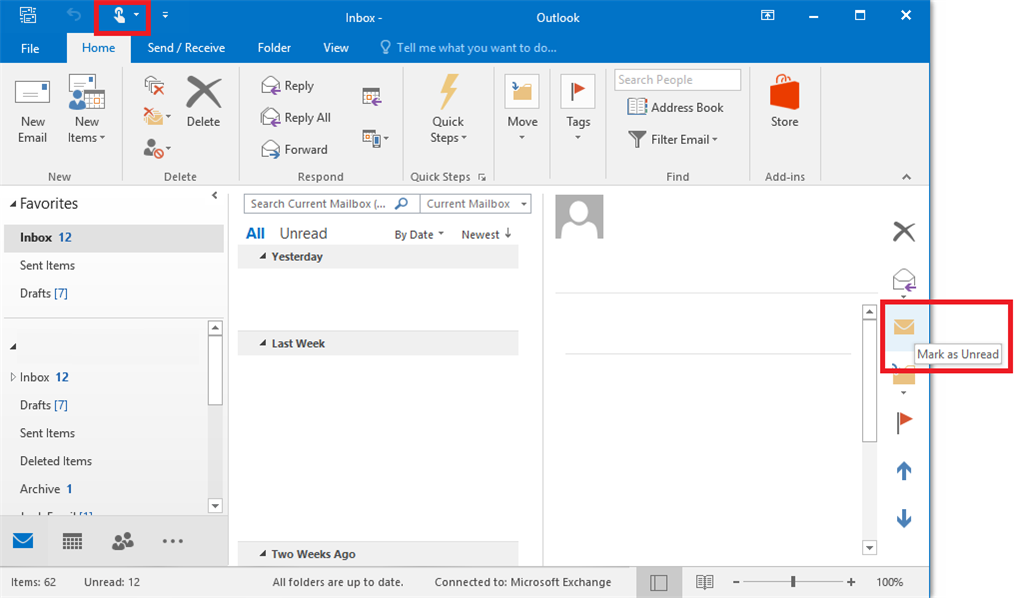Open the File tab
The image size is (1024, 598).
30,48
